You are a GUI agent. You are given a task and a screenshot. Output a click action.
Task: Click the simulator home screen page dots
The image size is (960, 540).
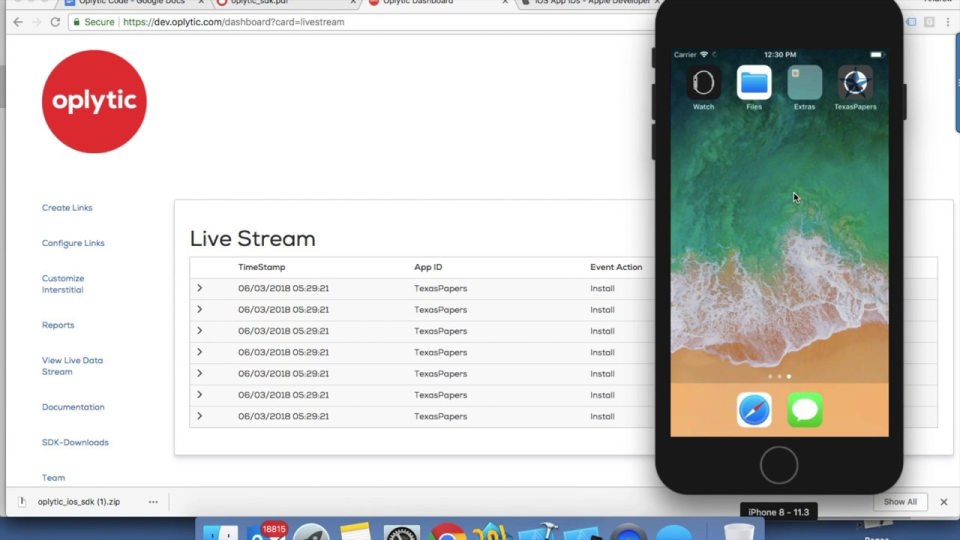779,377
